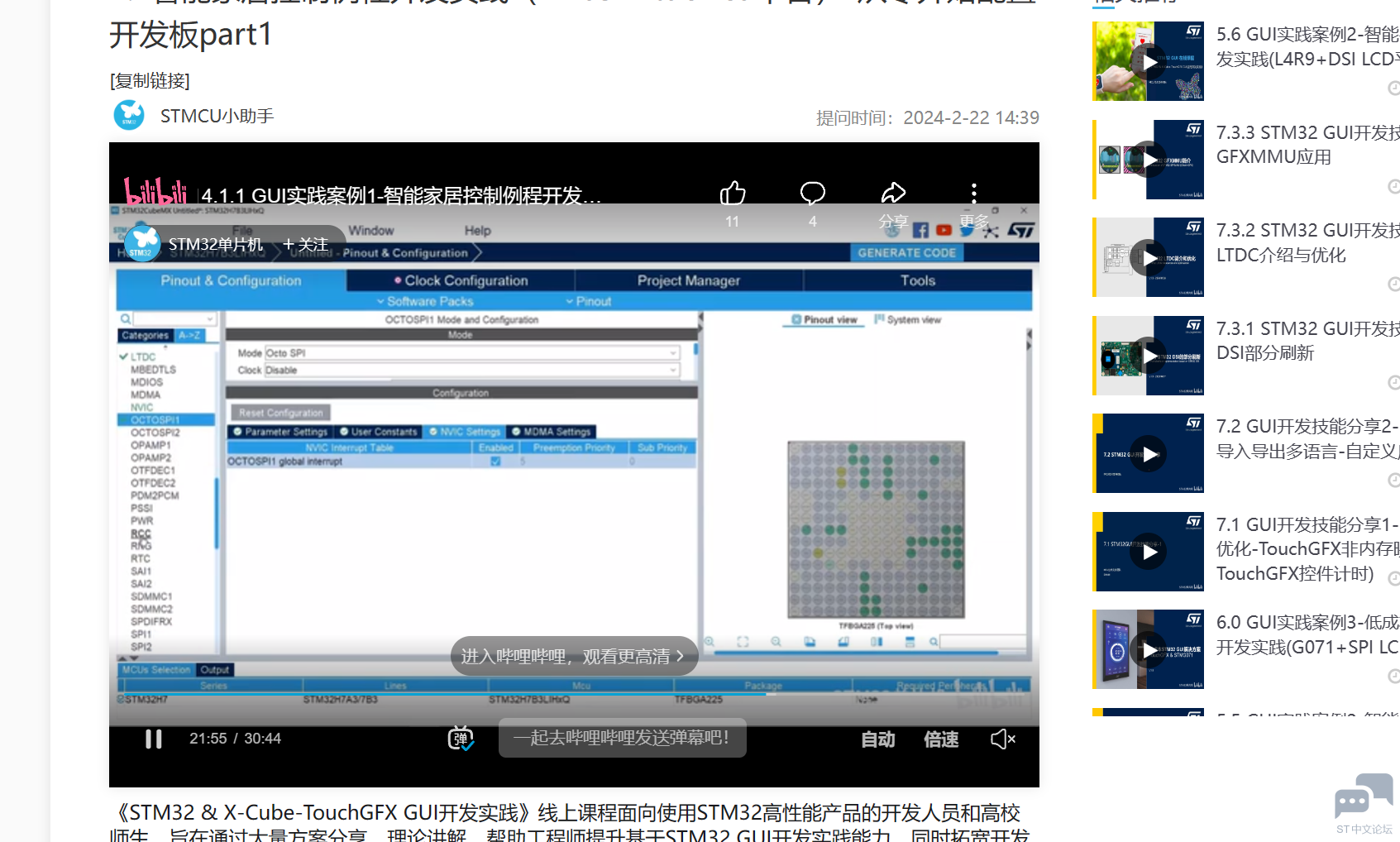Click the danmaku input field 一起去哔哩哔哩发送弹幕吧

(x=622, y=738)
